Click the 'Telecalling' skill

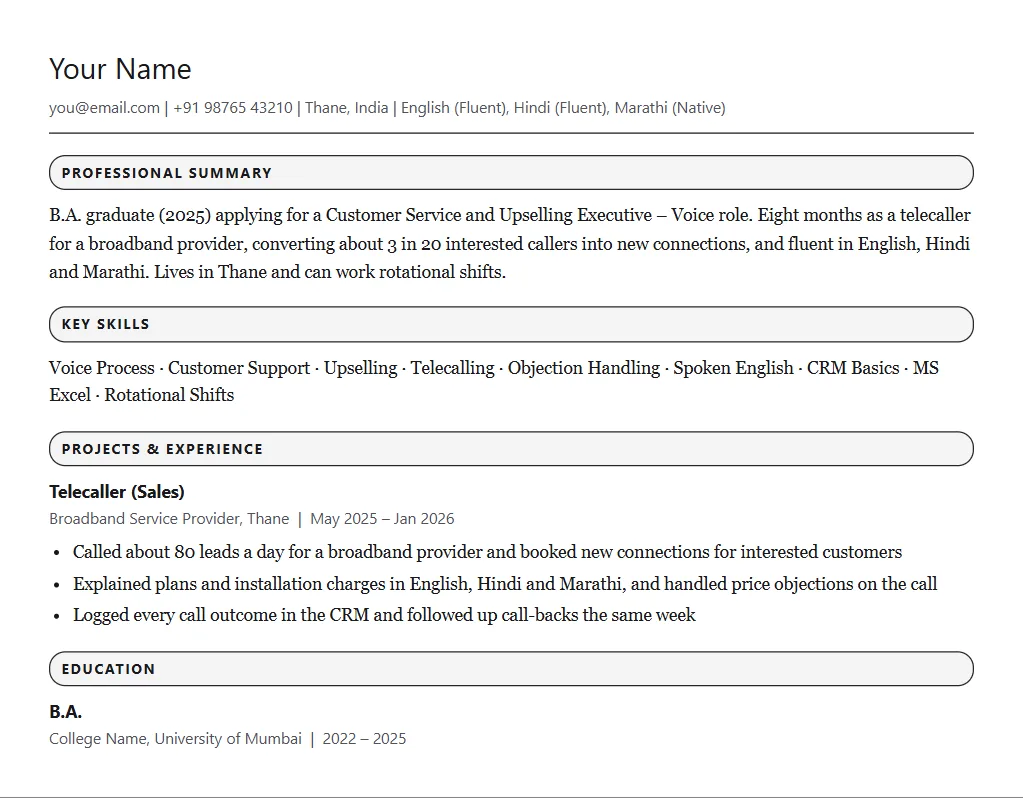click(452, 368)
